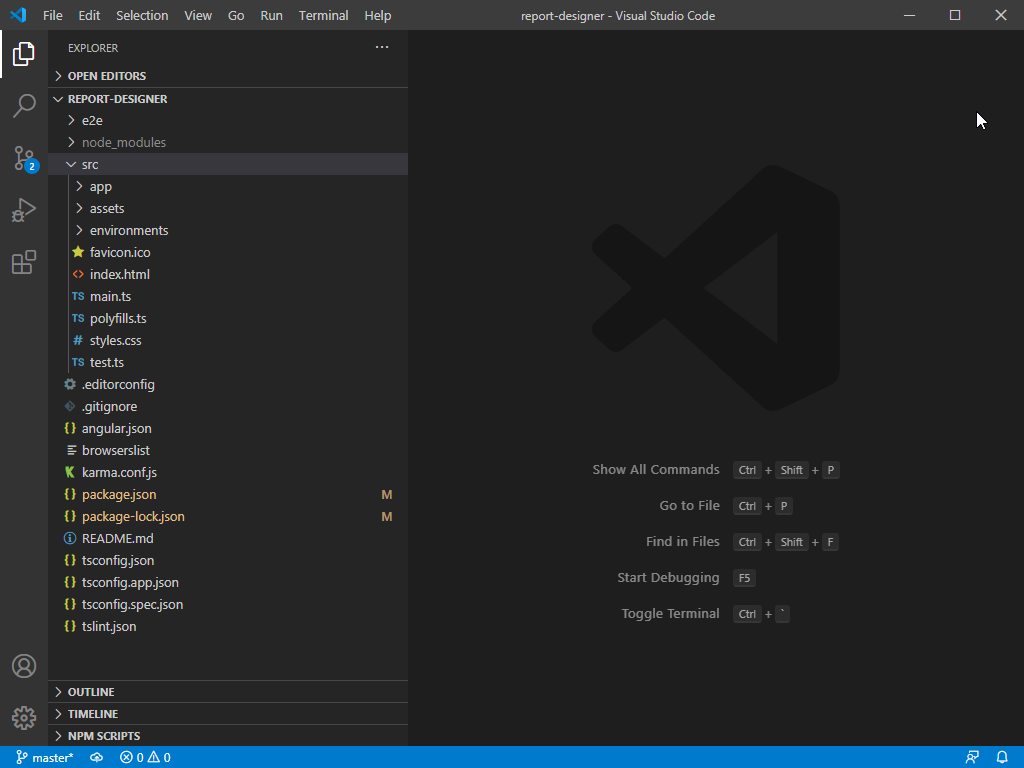Open tslint.json file
This screenshot has height=768, width=1024.
point(228,626)
